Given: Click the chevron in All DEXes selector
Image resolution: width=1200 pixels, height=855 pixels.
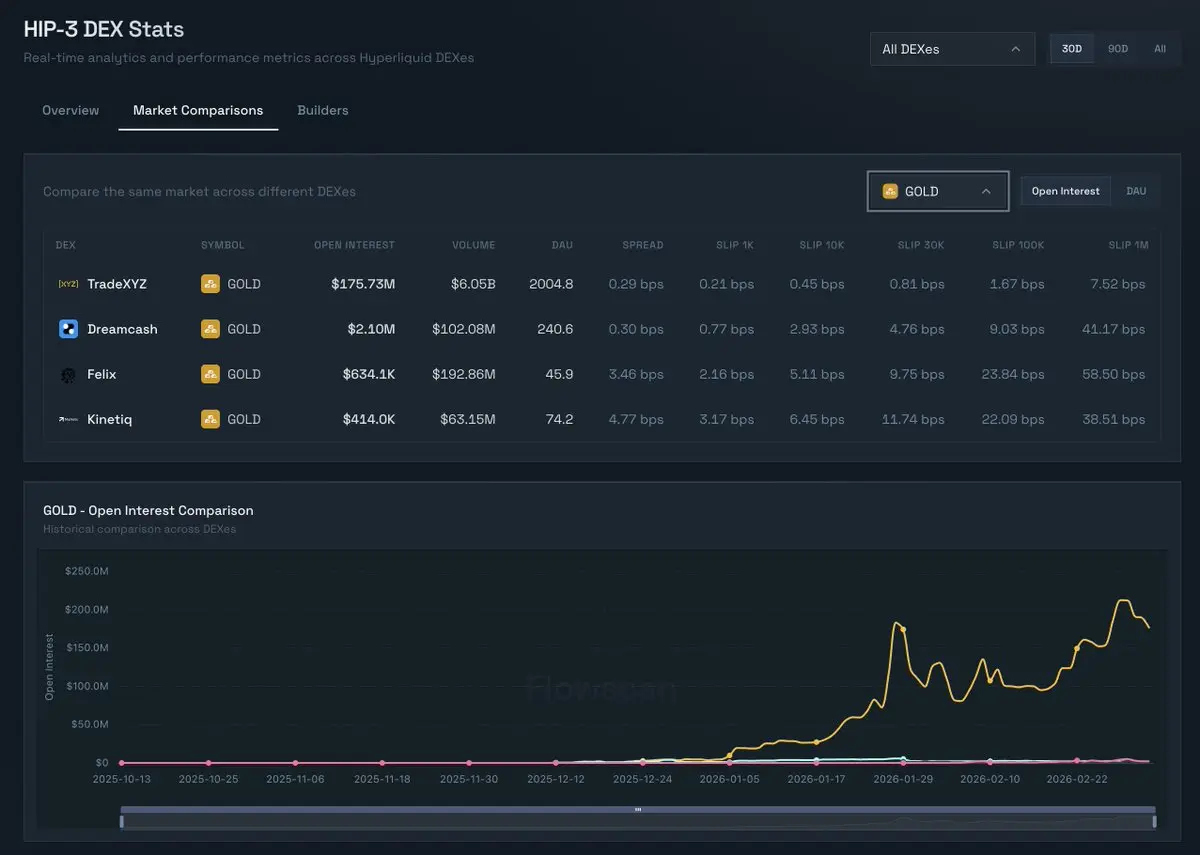Looking at the screenshot, I should coord(1016,49).
